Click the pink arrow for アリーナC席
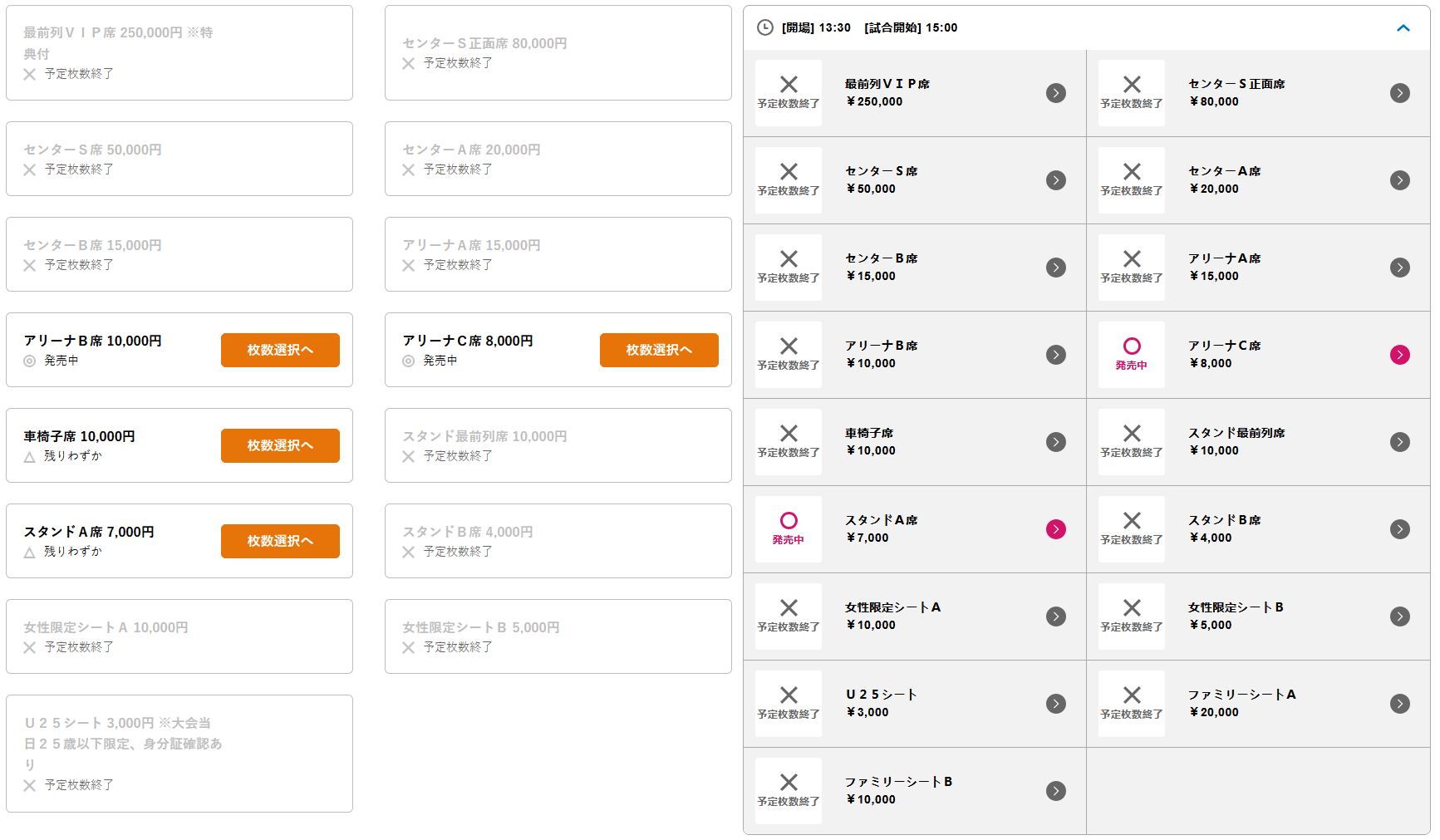 1399,355
